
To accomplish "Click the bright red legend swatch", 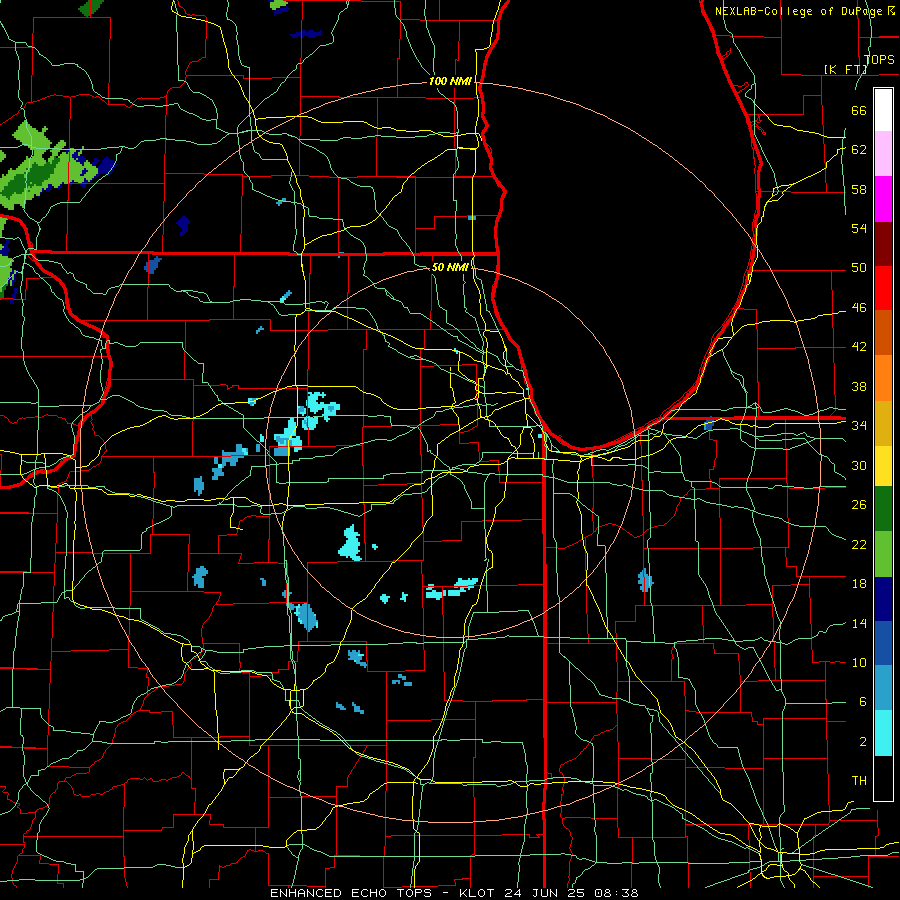I will click(x=883, y=288).
